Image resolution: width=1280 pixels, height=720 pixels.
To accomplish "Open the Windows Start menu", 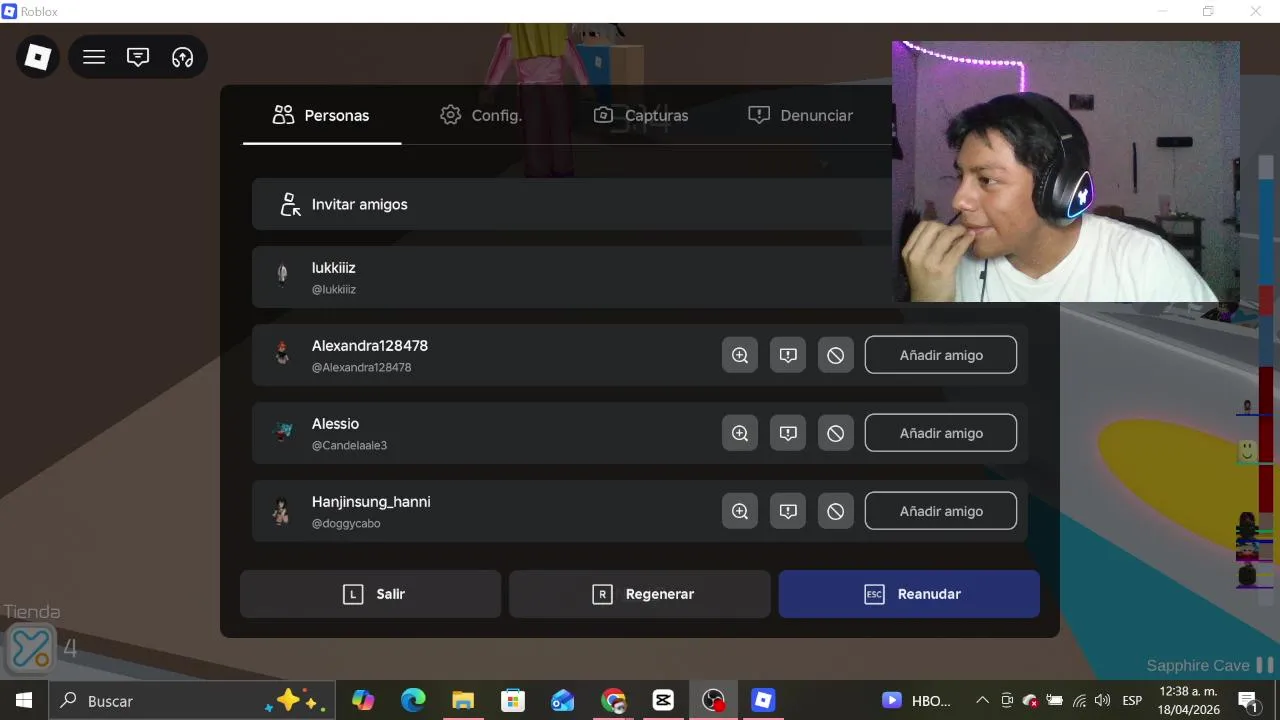I will (x=24, y=700).
